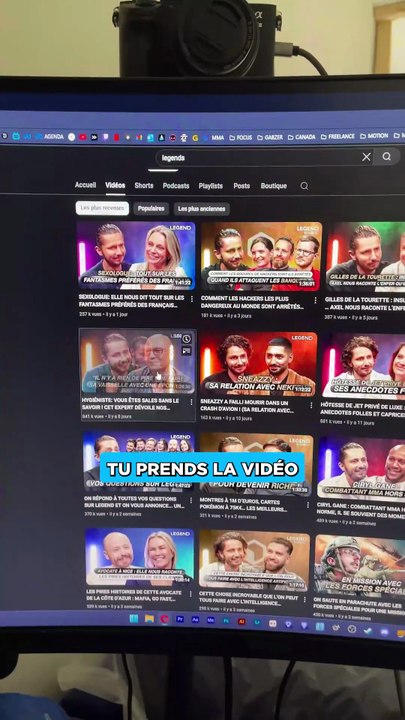
Task: Clear the 'legends' search field with the X
Action: 366,157
